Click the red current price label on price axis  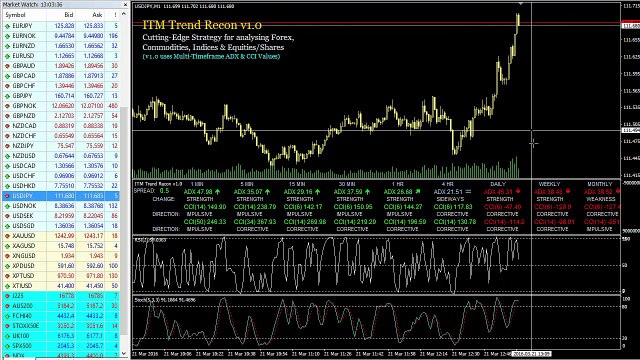click(630, 22)
